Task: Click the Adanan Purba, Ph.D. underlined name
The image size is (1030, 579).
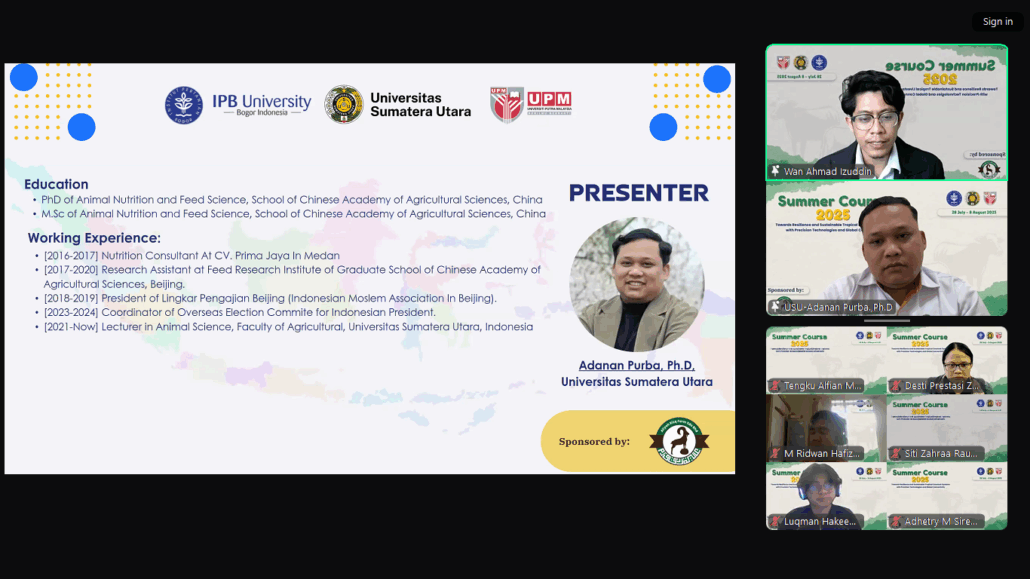Action: 636,365
